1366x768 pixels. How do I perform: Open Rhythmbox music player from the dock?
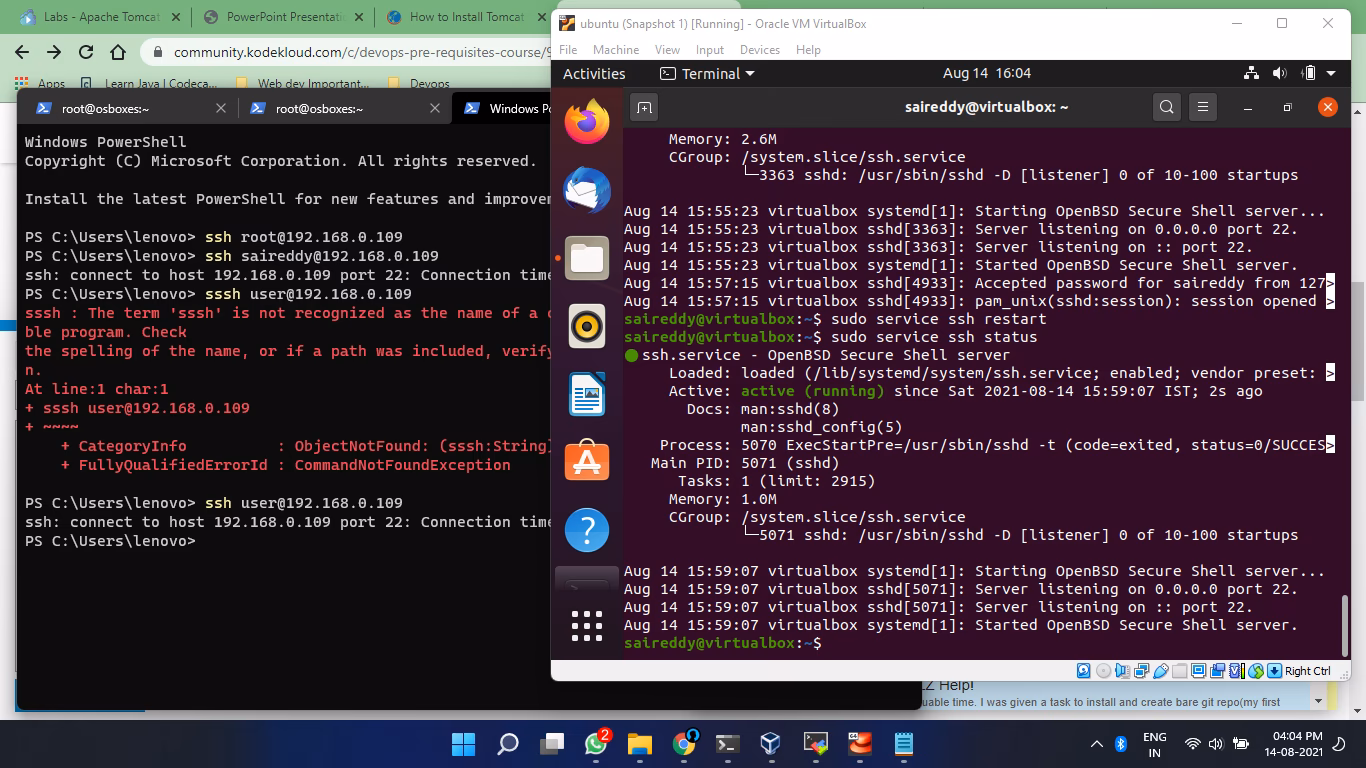585,325
